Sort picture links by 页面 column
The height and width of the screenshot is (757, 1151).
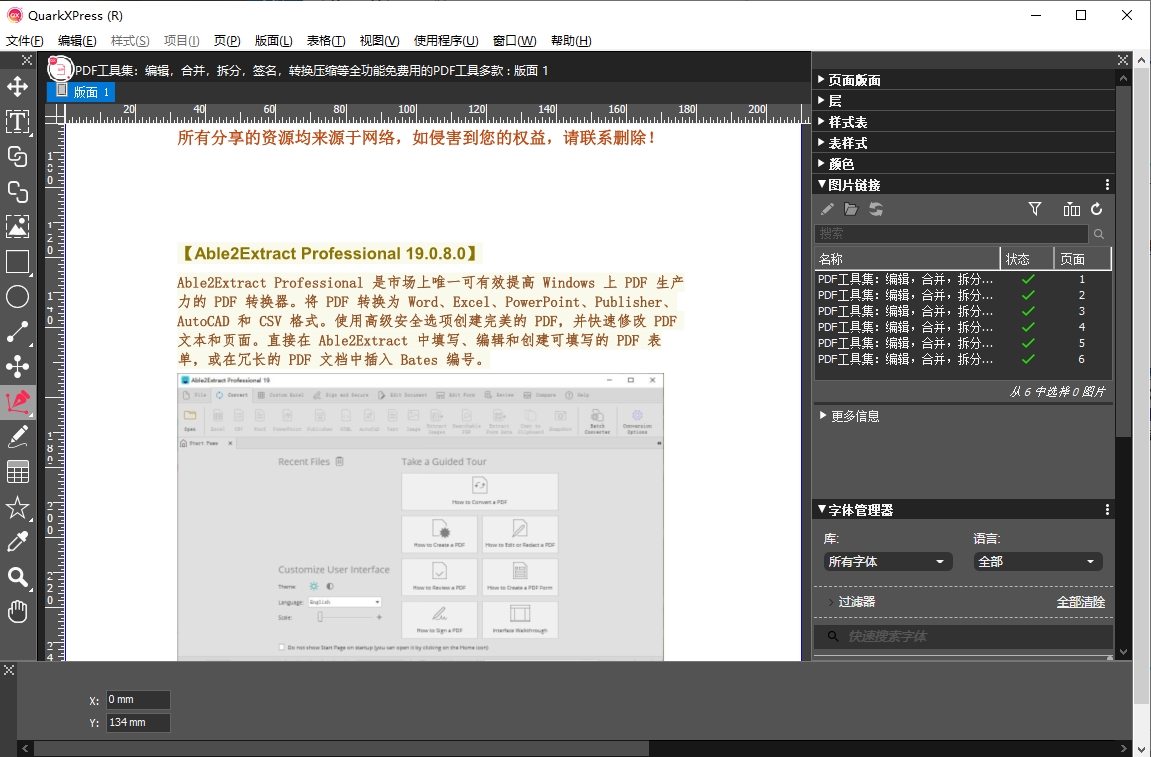[1083, 259]
